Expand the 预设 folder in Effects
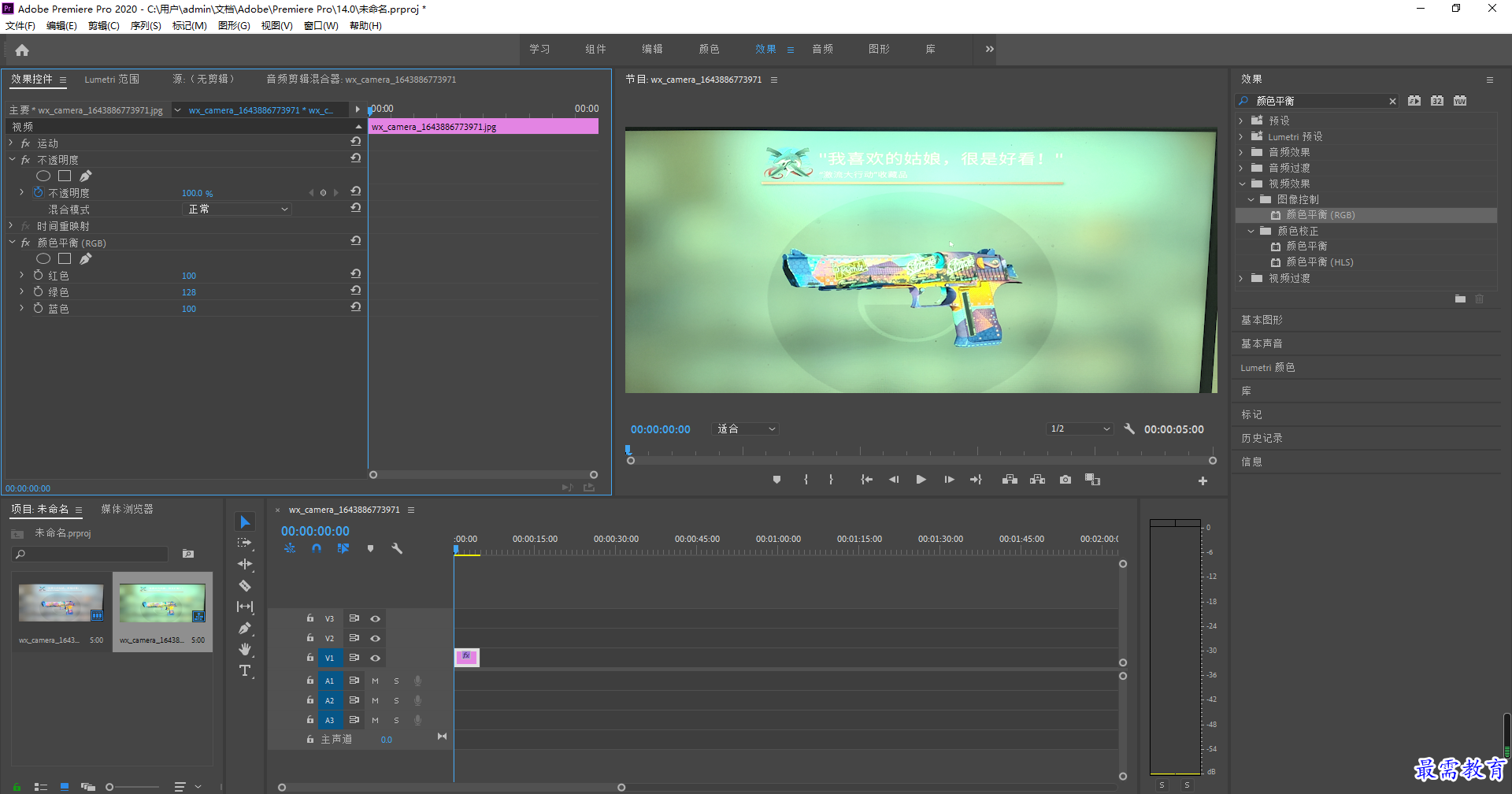 tap(1241, 121)
